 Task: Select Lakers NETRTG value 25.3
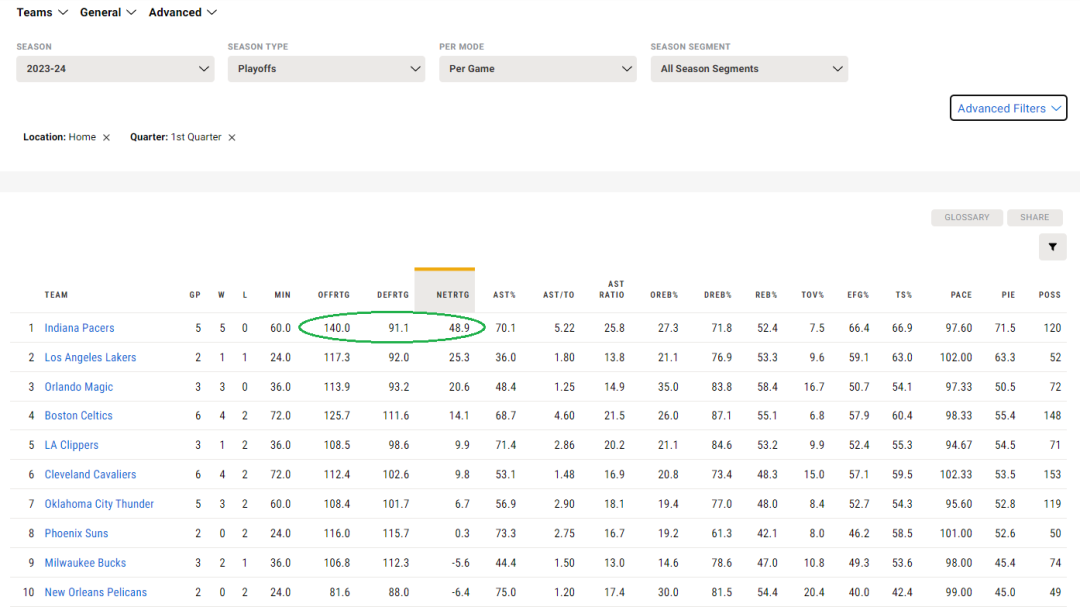(459, 358)
